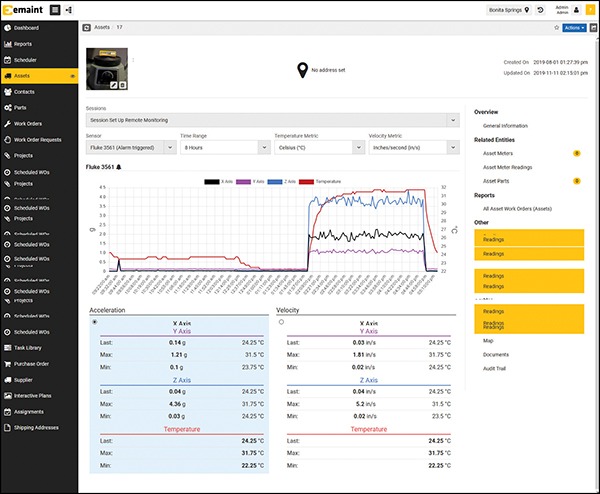This screenshot has width=600, height=494.
Task: Click the star favorite icon near Actions
Action: 556,28
